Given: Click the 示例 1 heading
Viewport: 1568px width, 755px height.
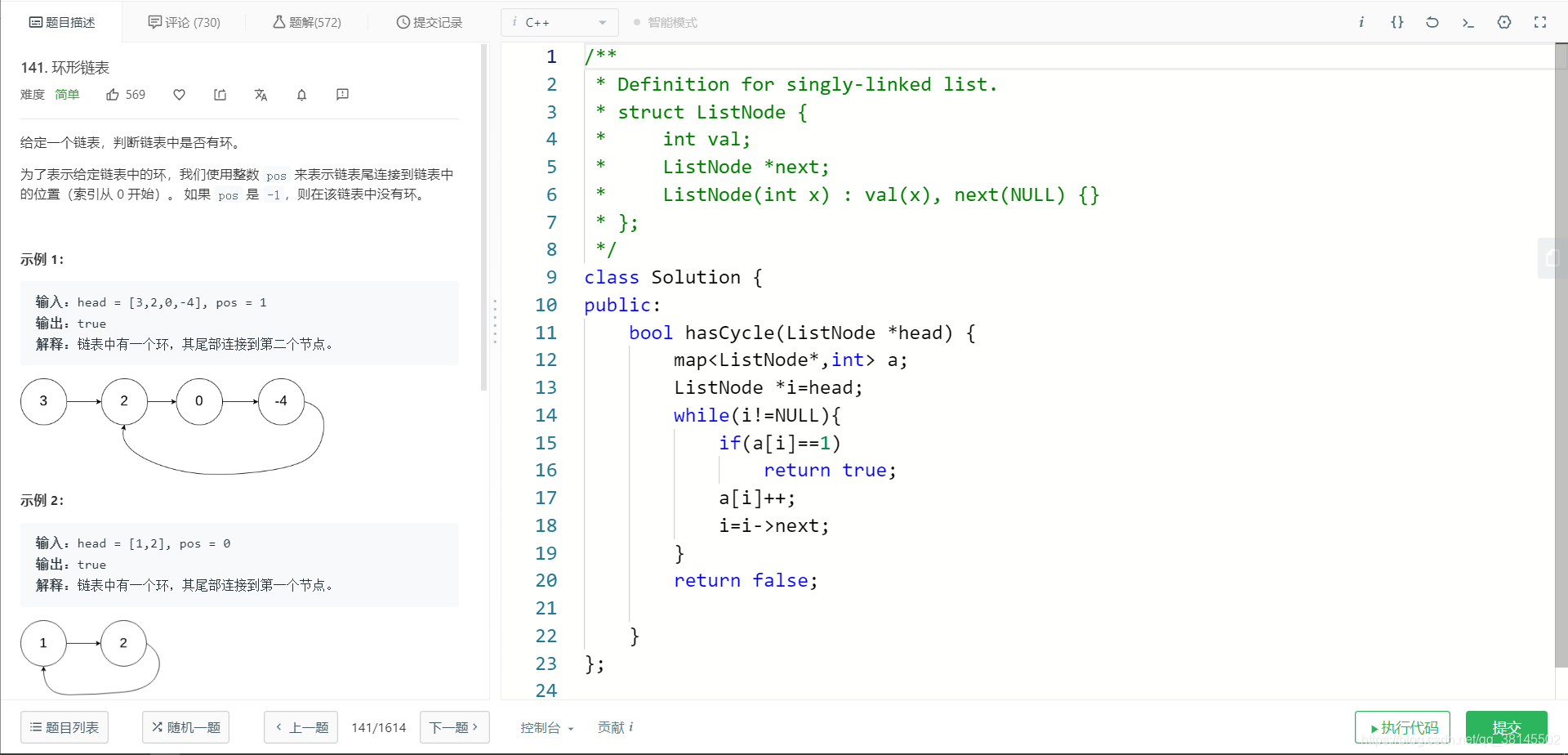Looking at the screenshot, I should coord(42,260).
